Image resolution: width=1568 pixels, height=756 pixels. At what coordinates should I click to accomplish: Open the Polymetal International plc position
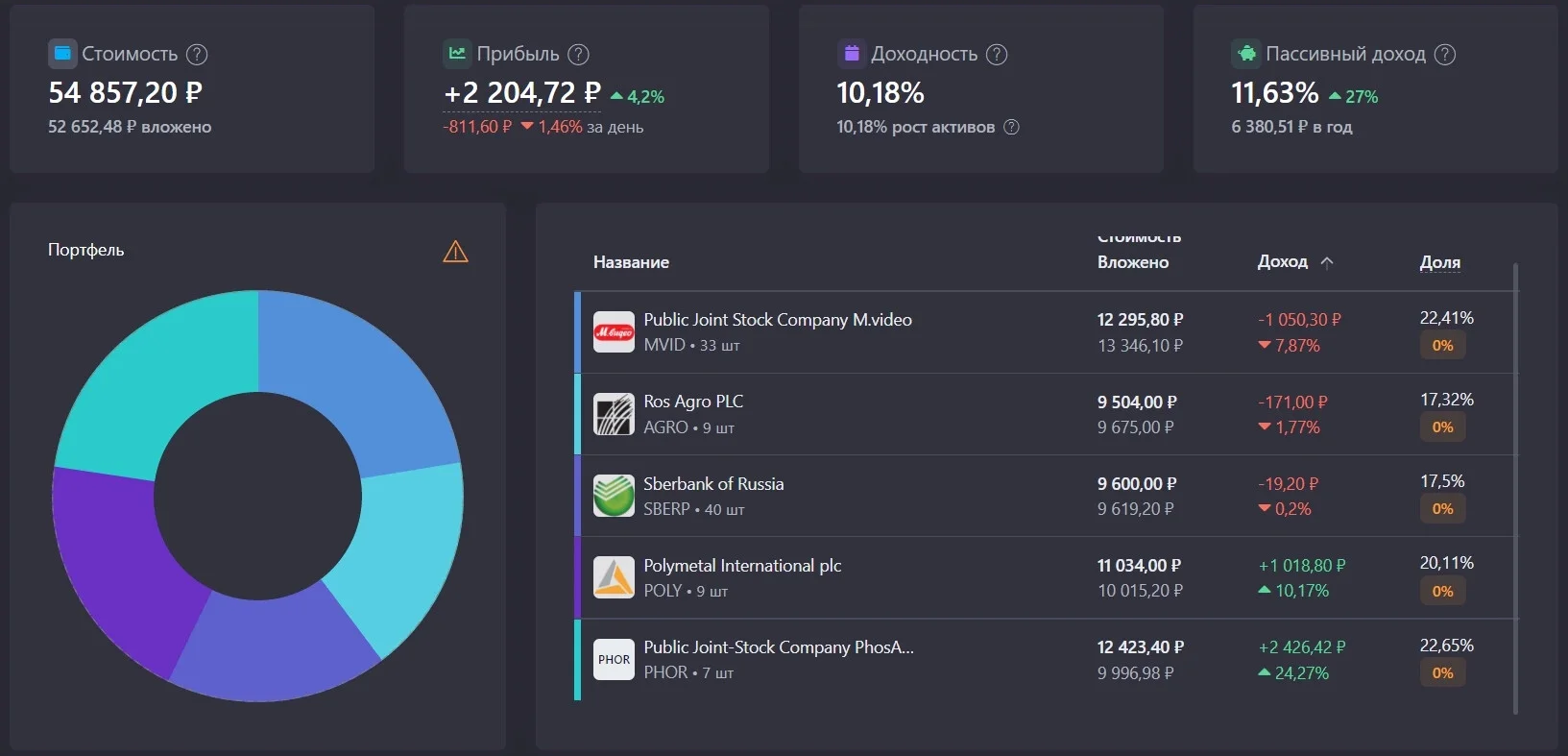coord(742,566)
